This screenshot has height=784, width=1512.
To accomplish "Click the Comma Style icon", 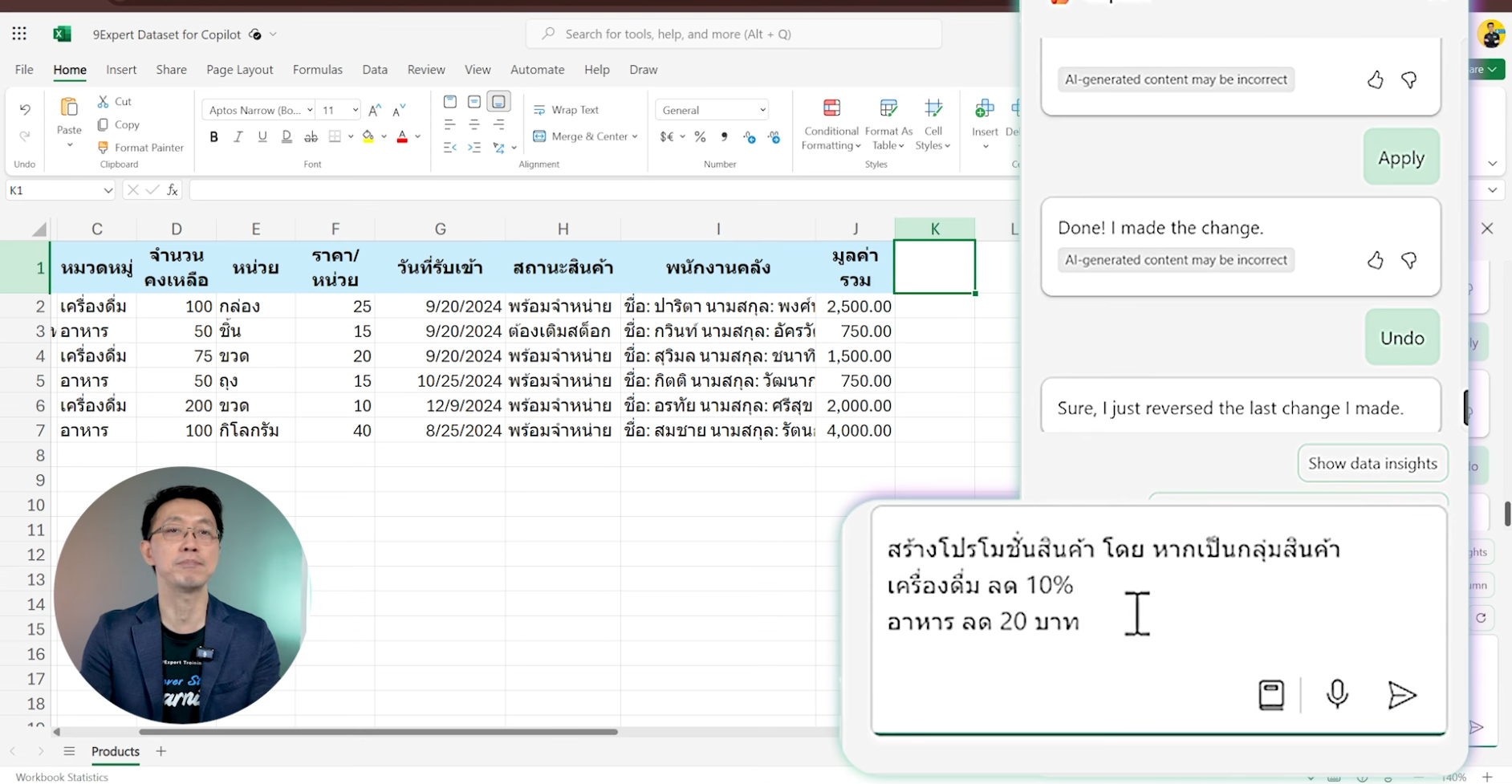I will point(724,136).
